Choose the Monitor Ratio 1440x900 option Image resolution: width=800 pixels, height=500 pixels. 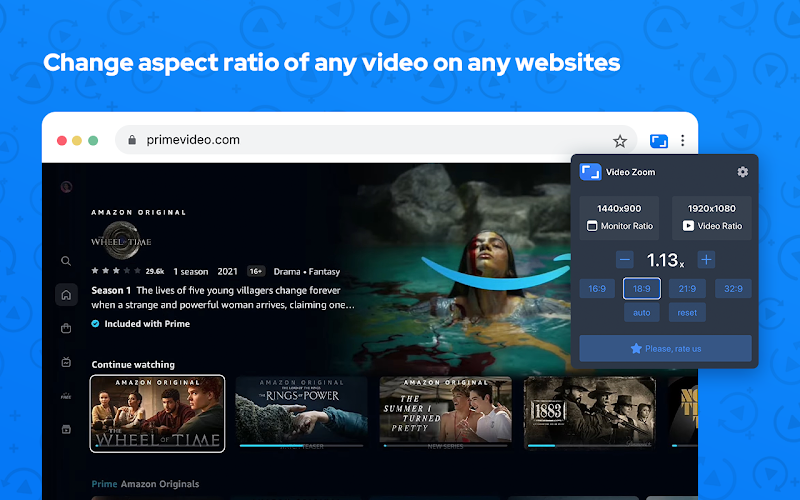click(619, 217)
